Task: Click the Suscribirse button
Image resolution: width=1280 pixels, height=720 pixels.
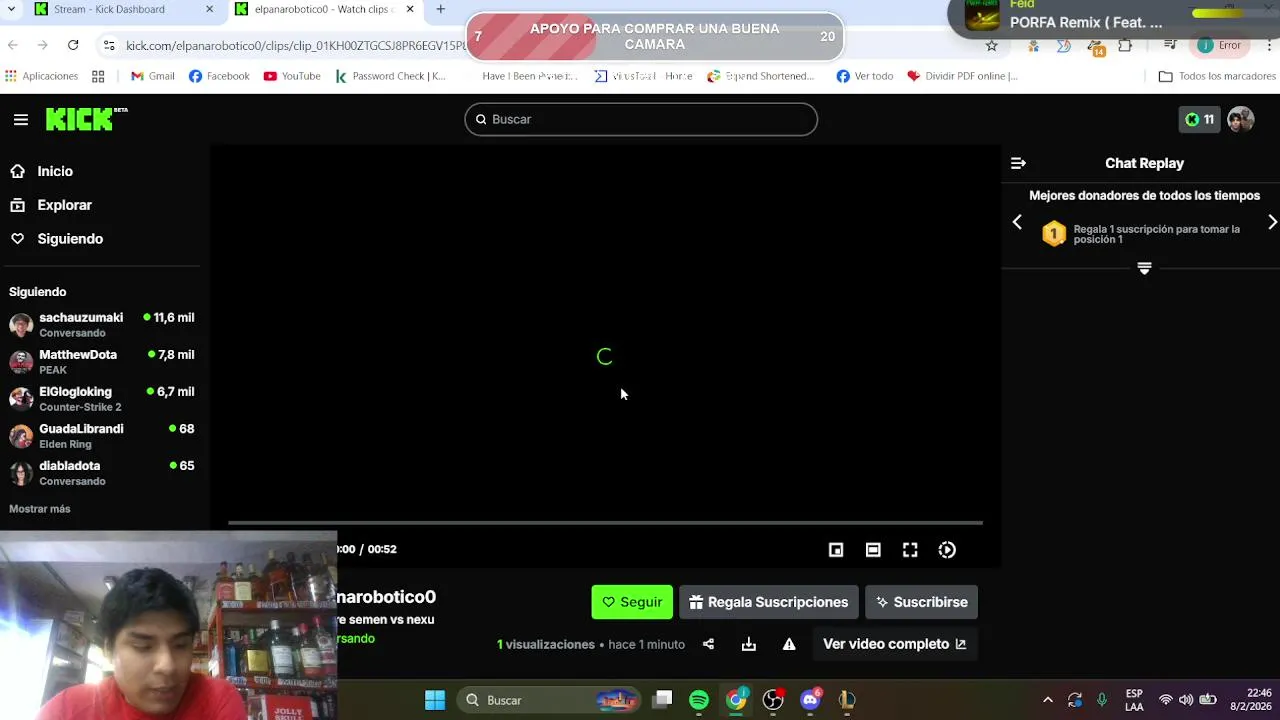Action: (921, 602)
